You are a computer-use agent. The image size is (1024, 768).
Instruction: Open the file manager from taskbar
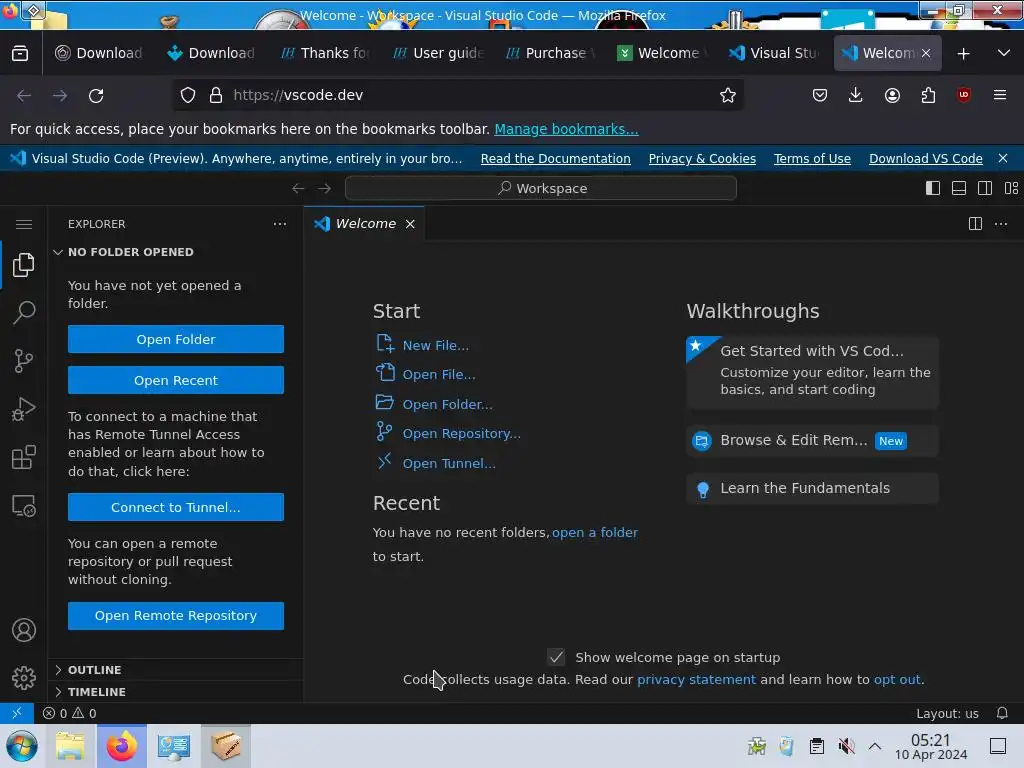coord(70,746)
